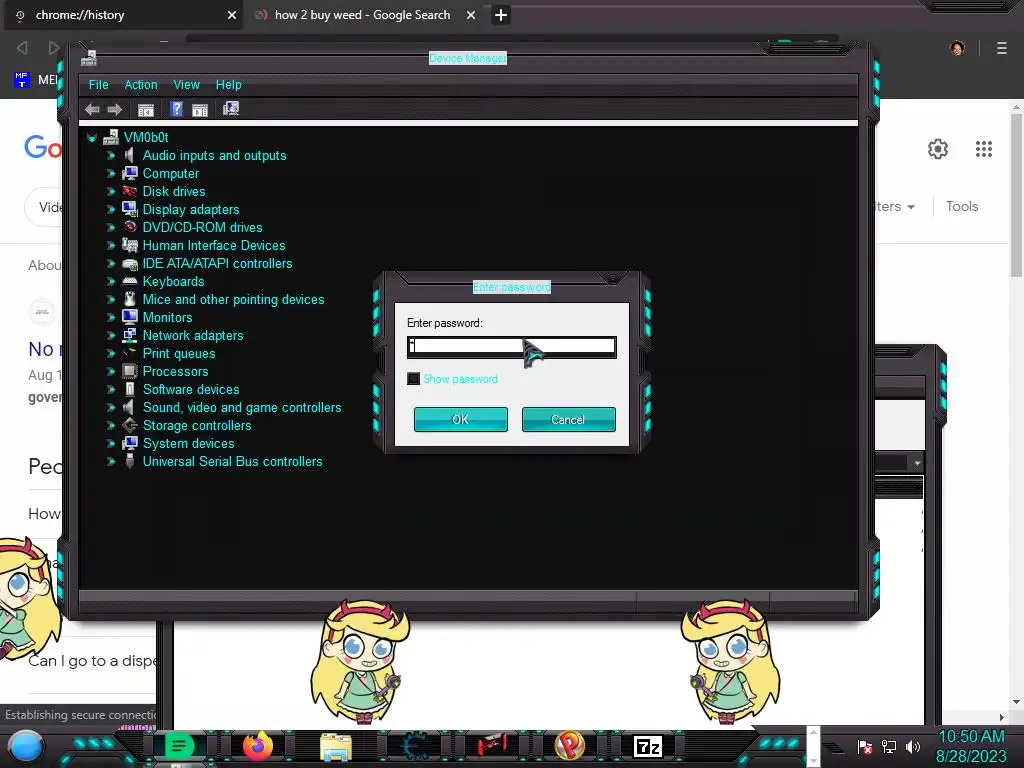The width and height of the screenshot is (1024, 768).
Task: Click the Forward arrow in Device Manager toolbar
Action: [115, 109]
